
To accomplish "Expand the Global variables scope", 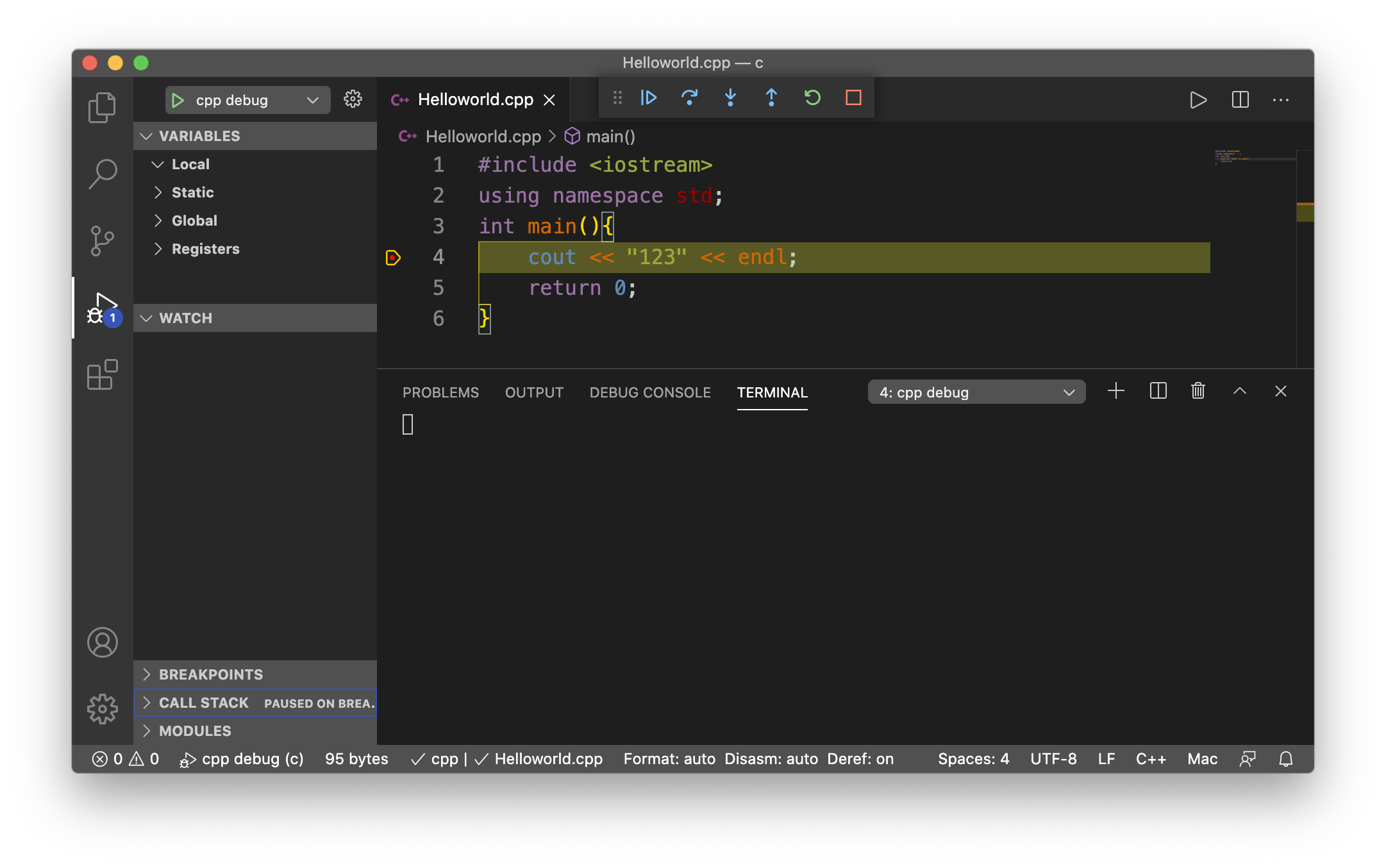I will (255, 221).
